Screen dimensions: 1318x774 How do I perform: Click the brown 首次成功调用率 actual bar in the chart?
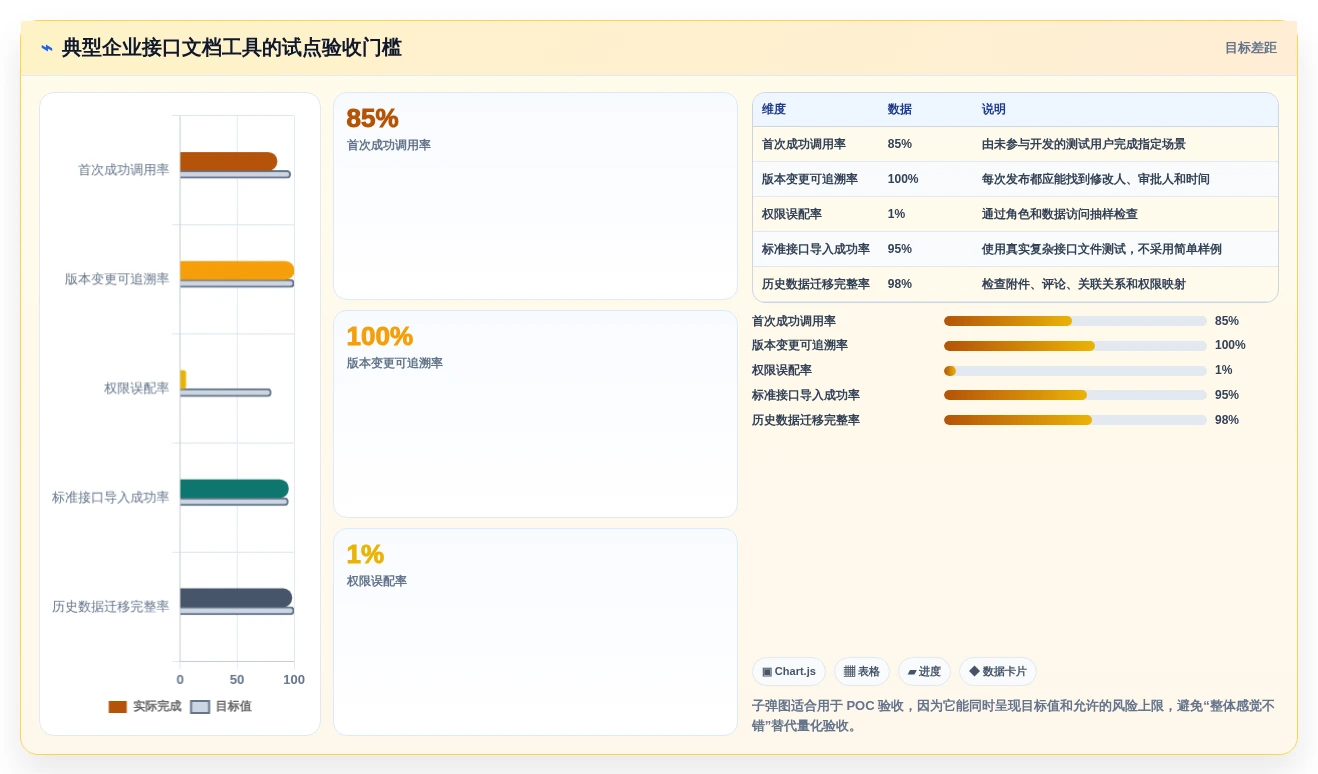pos(228,161)
